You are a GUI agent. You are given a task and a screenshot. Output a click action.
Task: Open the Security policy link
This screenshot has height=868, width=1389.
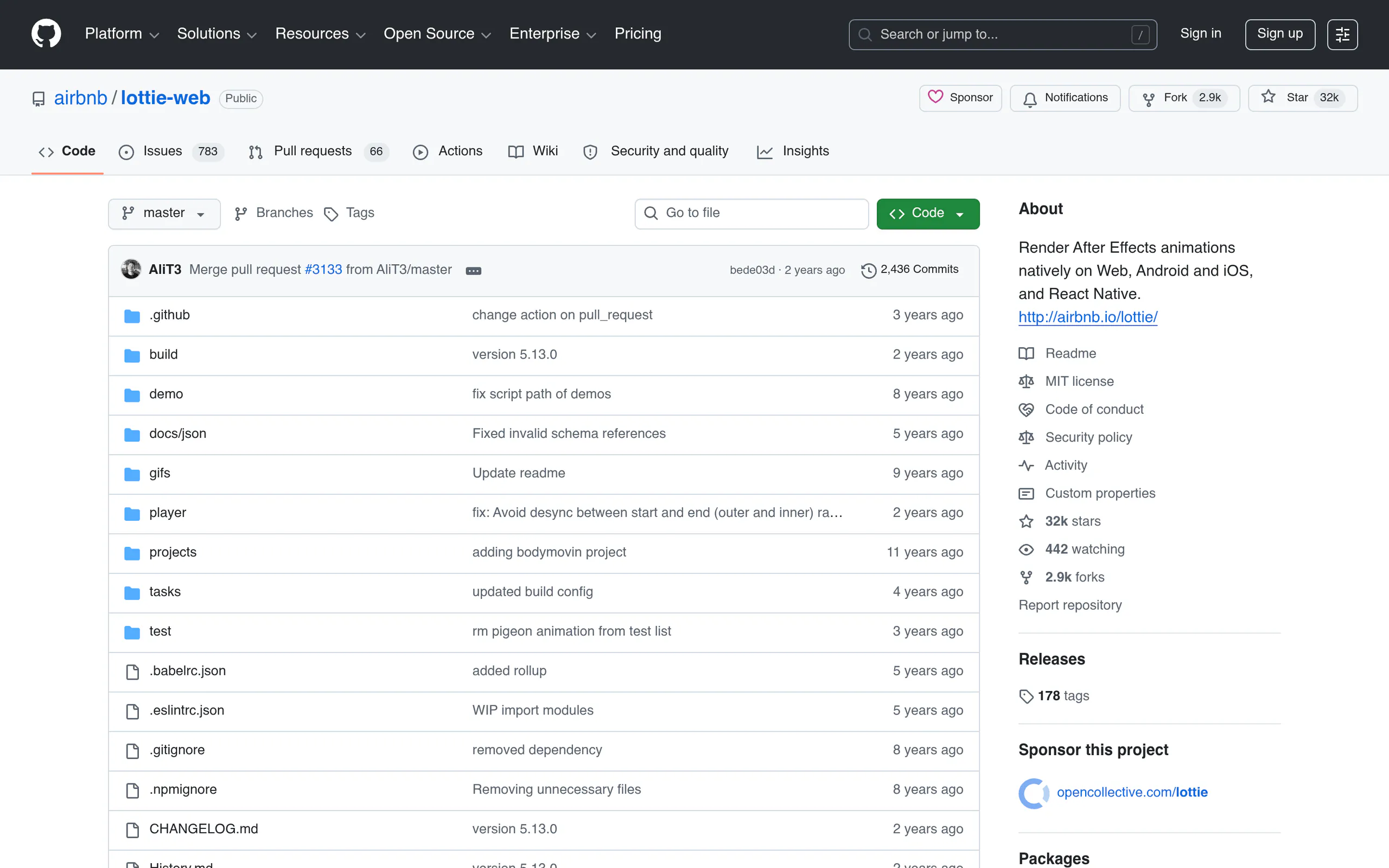(x=1088, y=437)
